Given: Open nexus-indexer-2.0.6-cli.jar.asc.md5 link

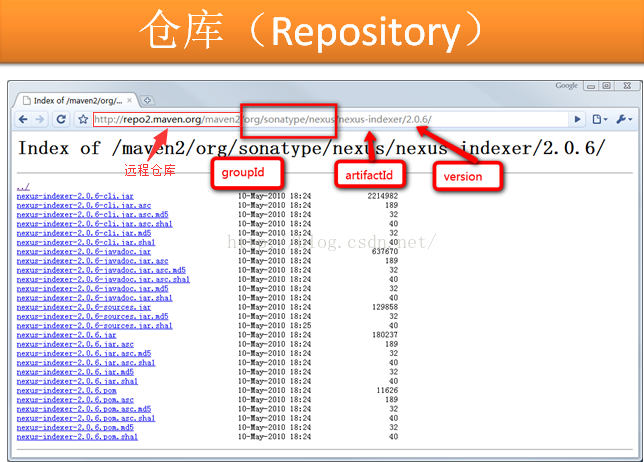Looking at the screenshot, I should tap(92, 214).
